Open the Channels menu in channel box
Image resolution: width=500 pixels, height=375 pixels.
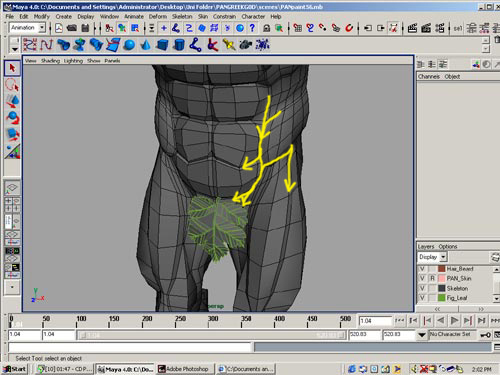click(429, 77)
